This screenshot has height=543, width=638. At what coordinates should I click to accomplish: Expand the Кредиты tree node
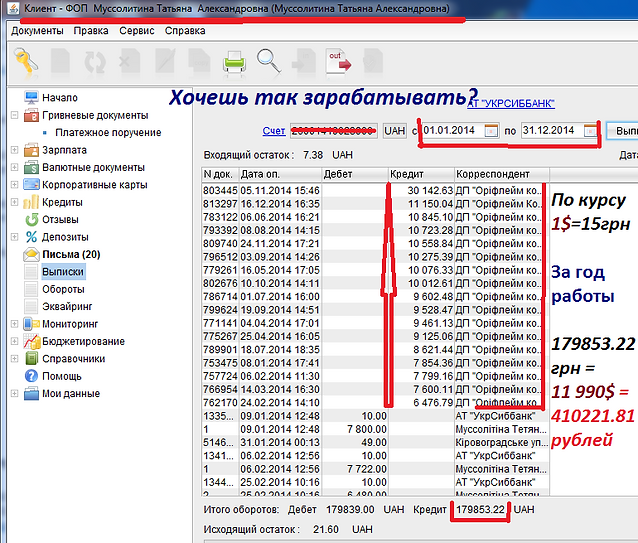(14, 202)
